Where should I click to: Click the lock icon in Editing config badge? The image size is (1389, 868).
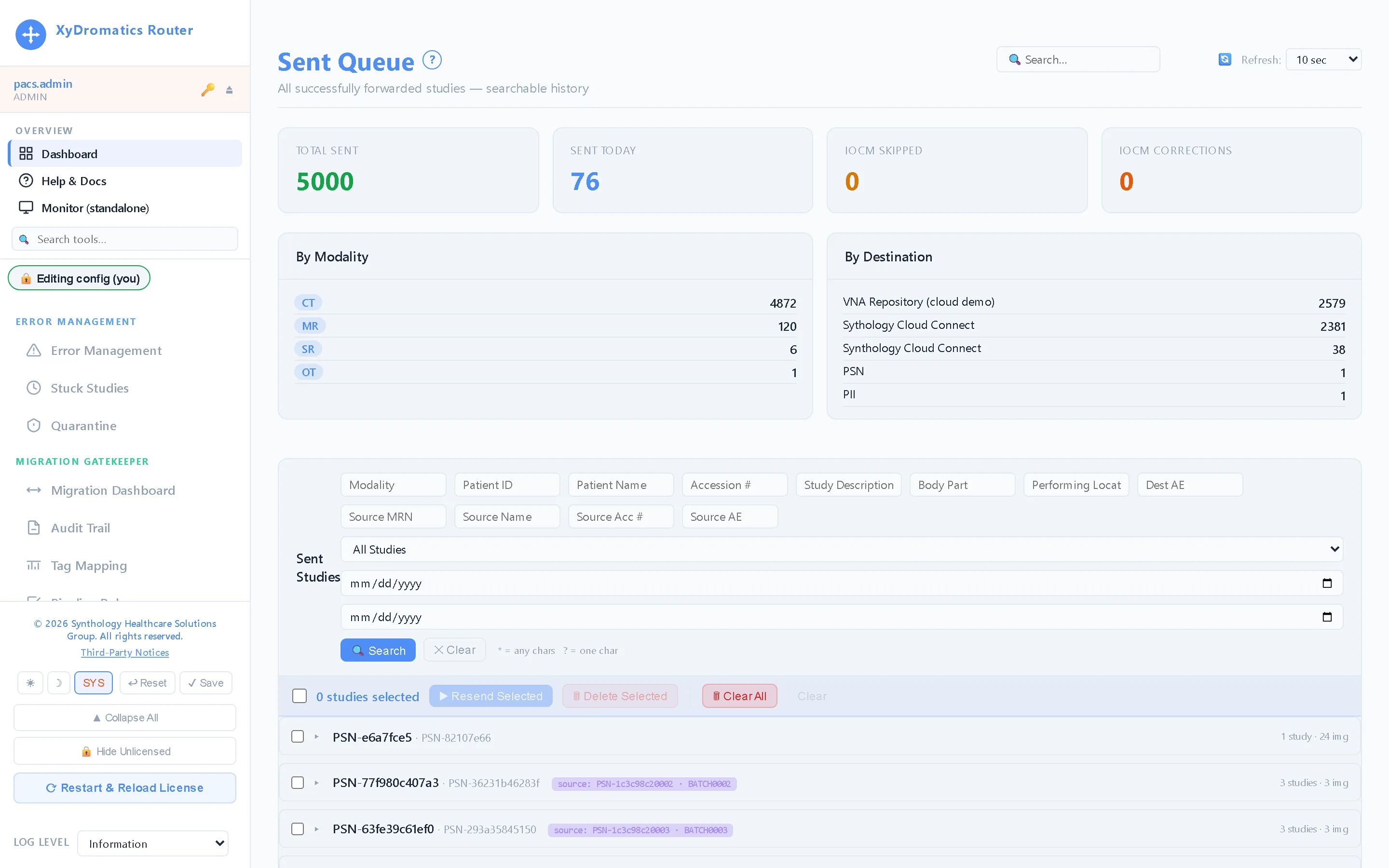(x=26, y=278)
